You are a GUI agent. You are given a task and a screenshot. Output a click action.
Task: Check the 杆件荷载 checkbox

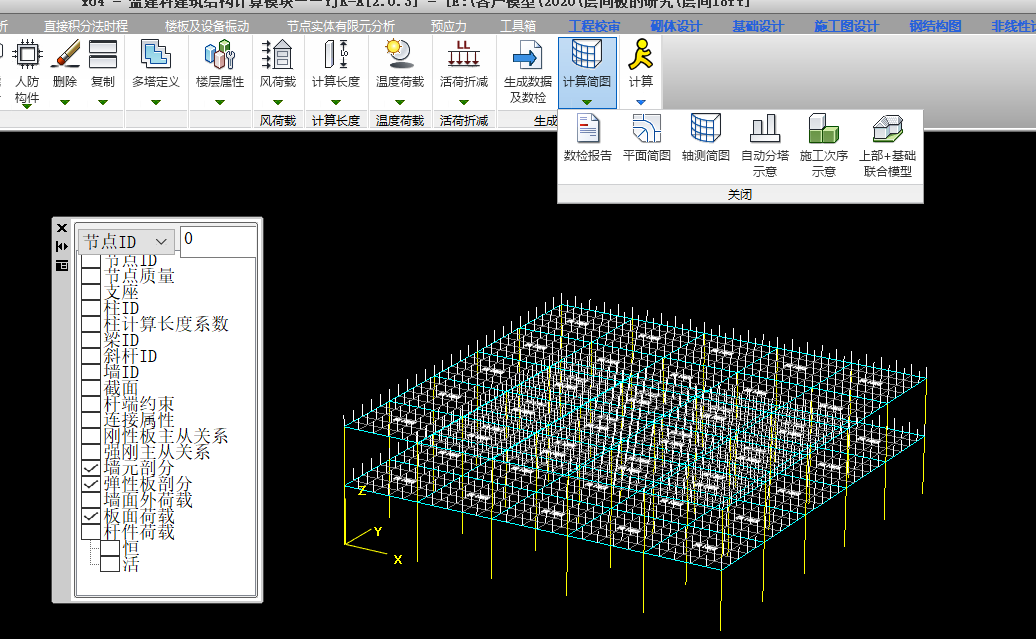(91, 532)
